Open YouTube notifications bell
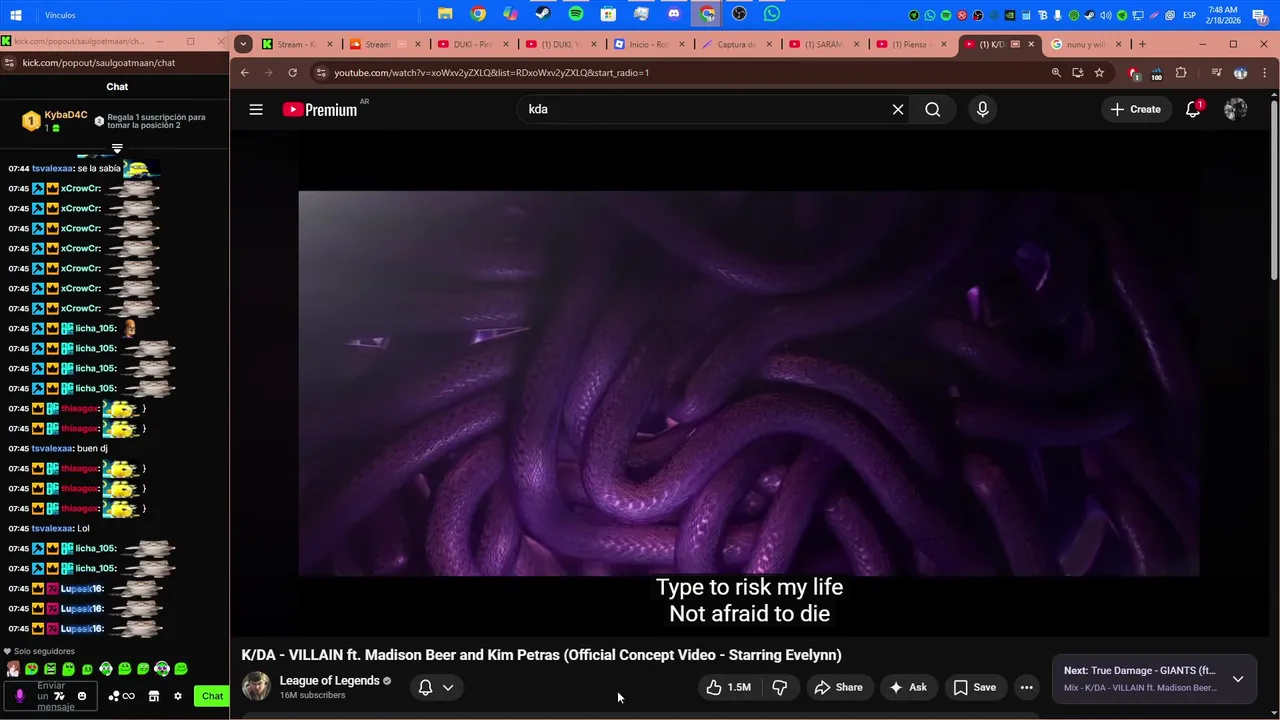Screen dimensions: 1280x720 tap(1193, 109)
